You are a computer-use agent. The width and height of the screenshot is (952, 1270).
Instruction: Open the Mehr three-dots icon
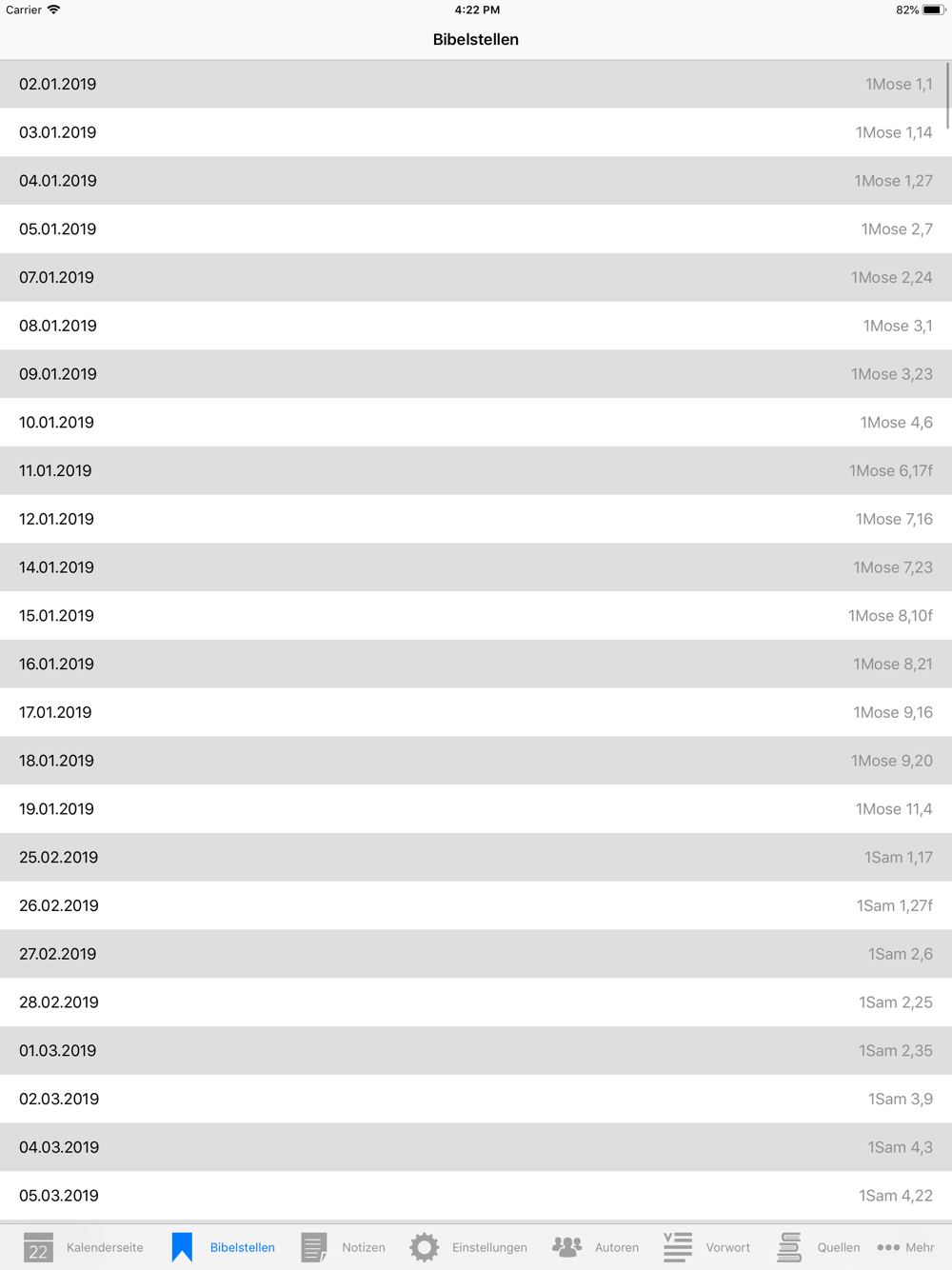[x=888, y=1247]
